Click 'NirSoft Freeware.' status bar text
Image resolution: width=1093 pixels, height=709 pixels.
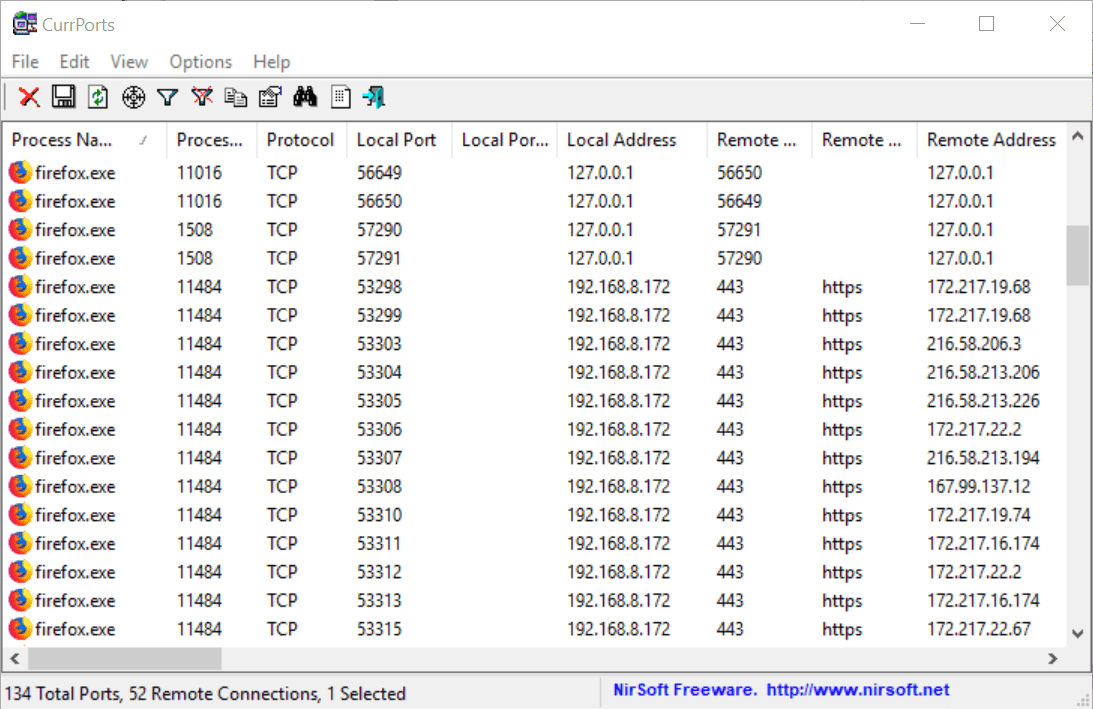coord(685,690)
